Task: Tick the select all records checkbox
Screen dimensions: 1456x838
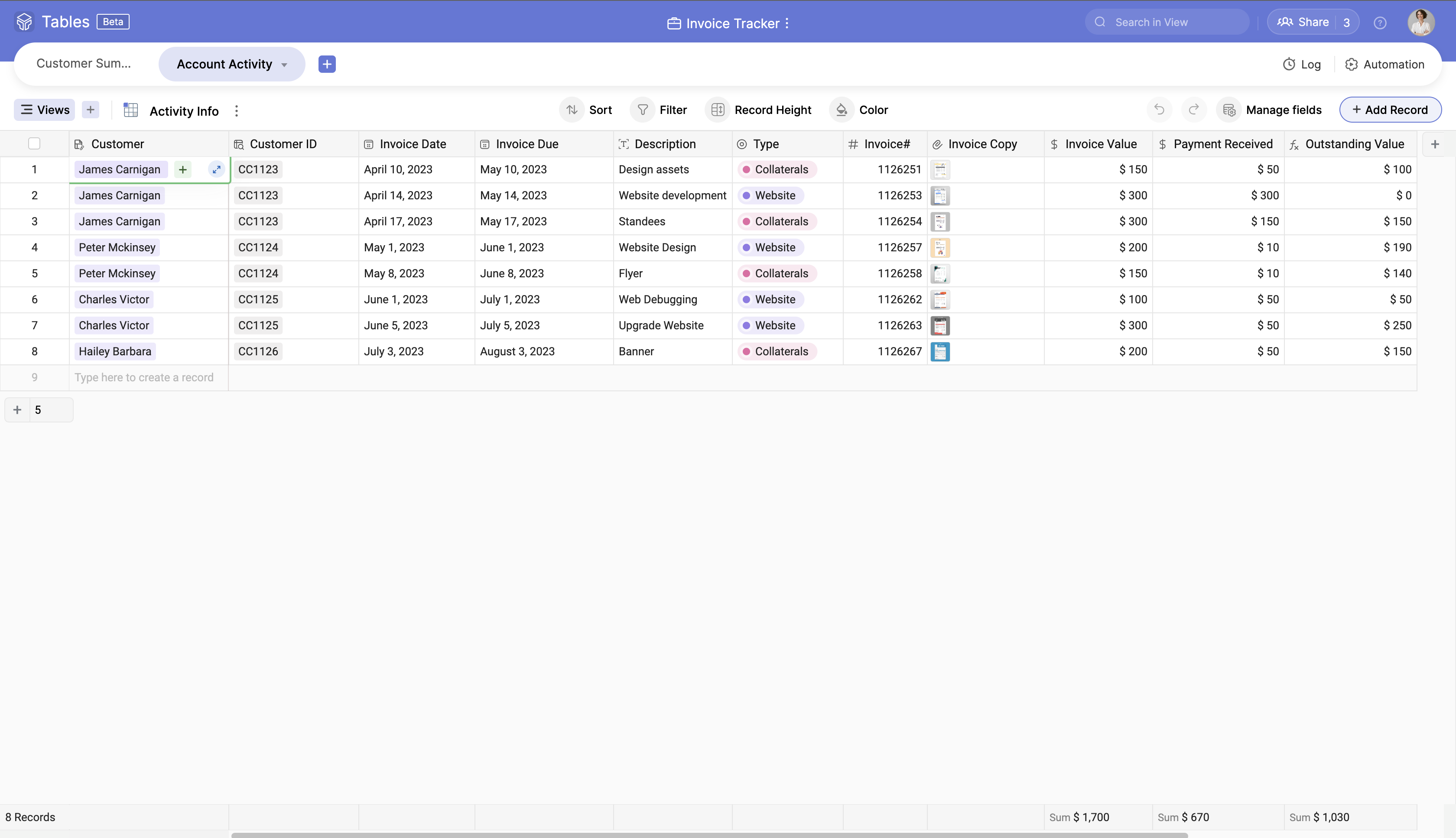Action: [x=34, y=143]
